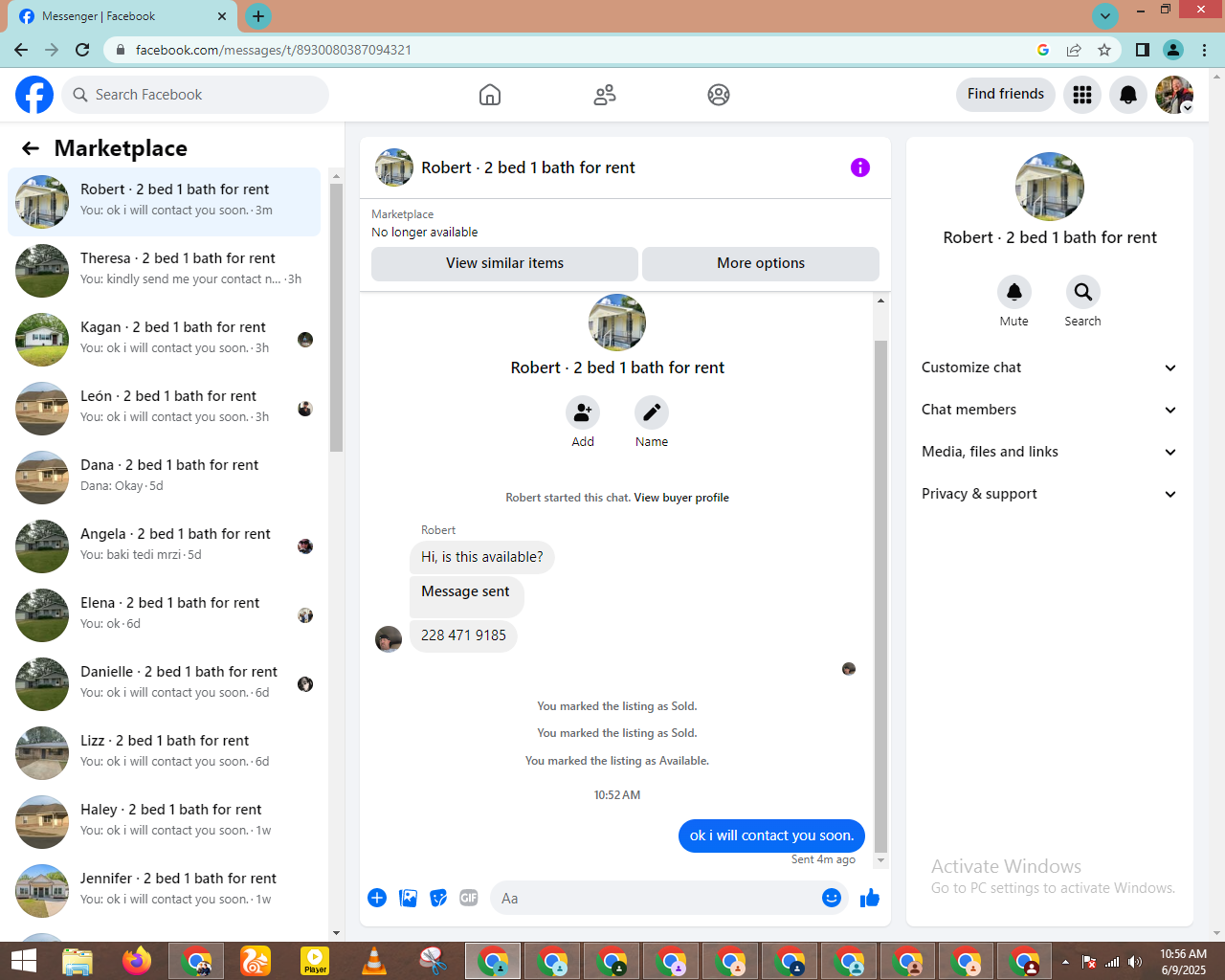1225x980 pixels.
Task: Open Danielle 2 bed 1 bath chat
Action: tap(165, 684)
